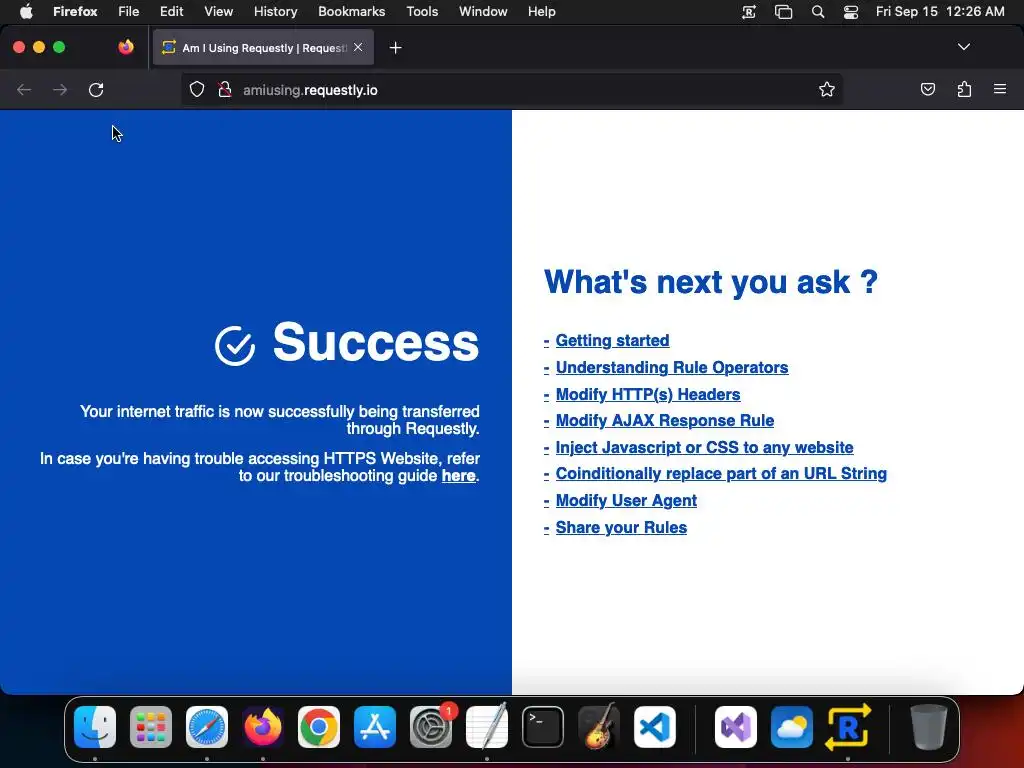Open the Help menu
The image size is (1024, 768).
541,12
